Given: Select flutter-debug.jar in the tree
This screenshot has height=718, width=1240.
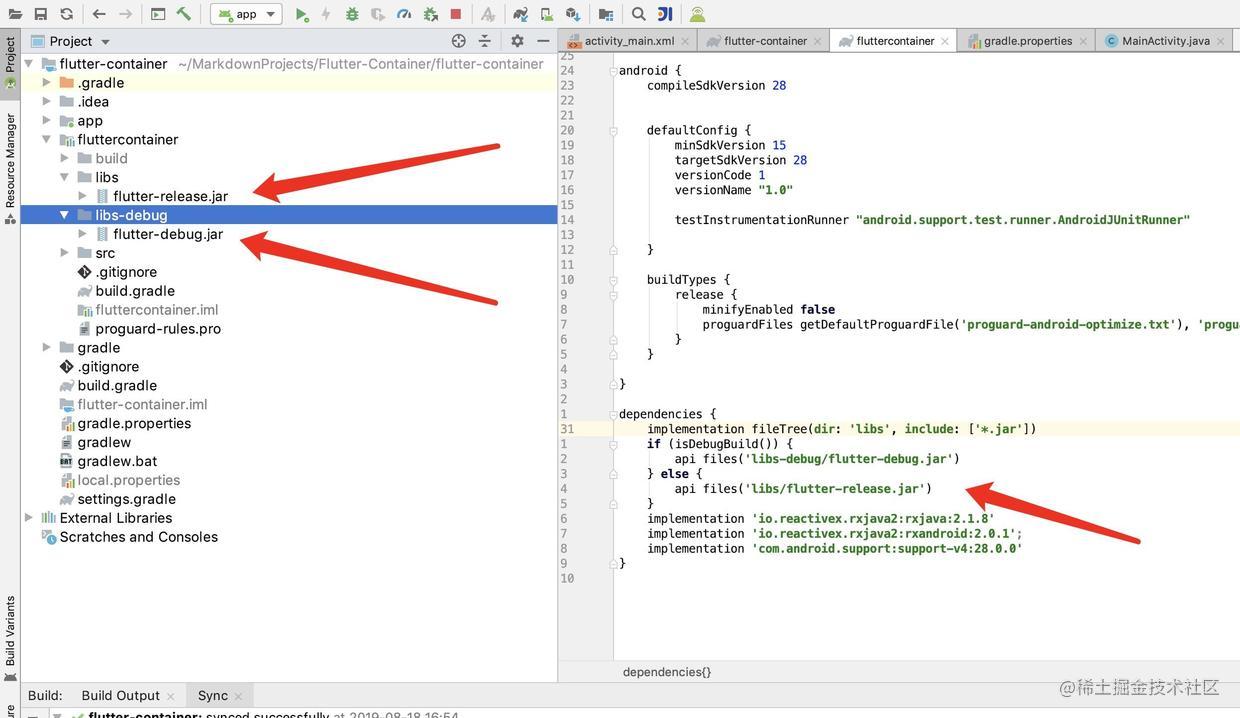Looking at the screenshot, I should 168,234.
